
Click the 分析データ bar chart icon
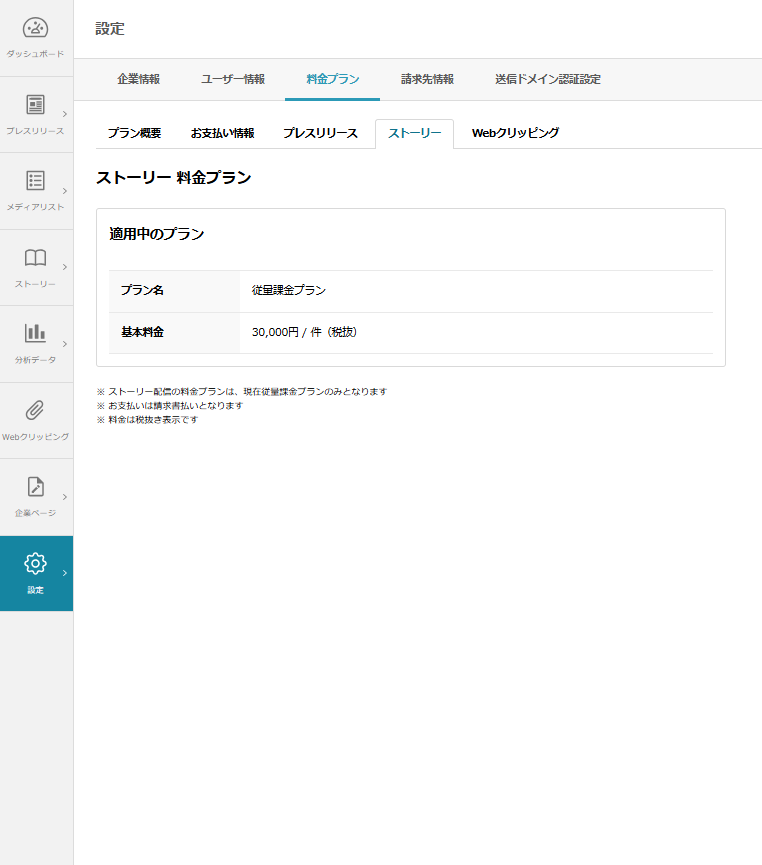click(36, 333)
